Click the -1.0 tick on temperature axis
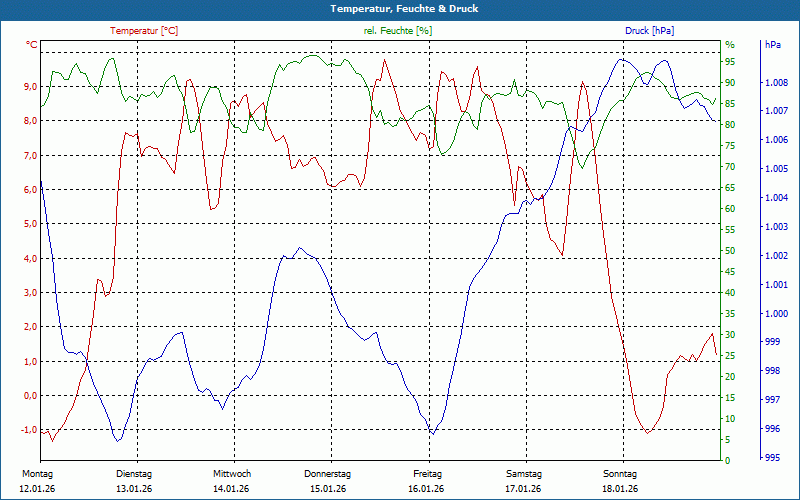 pos(29,430)
